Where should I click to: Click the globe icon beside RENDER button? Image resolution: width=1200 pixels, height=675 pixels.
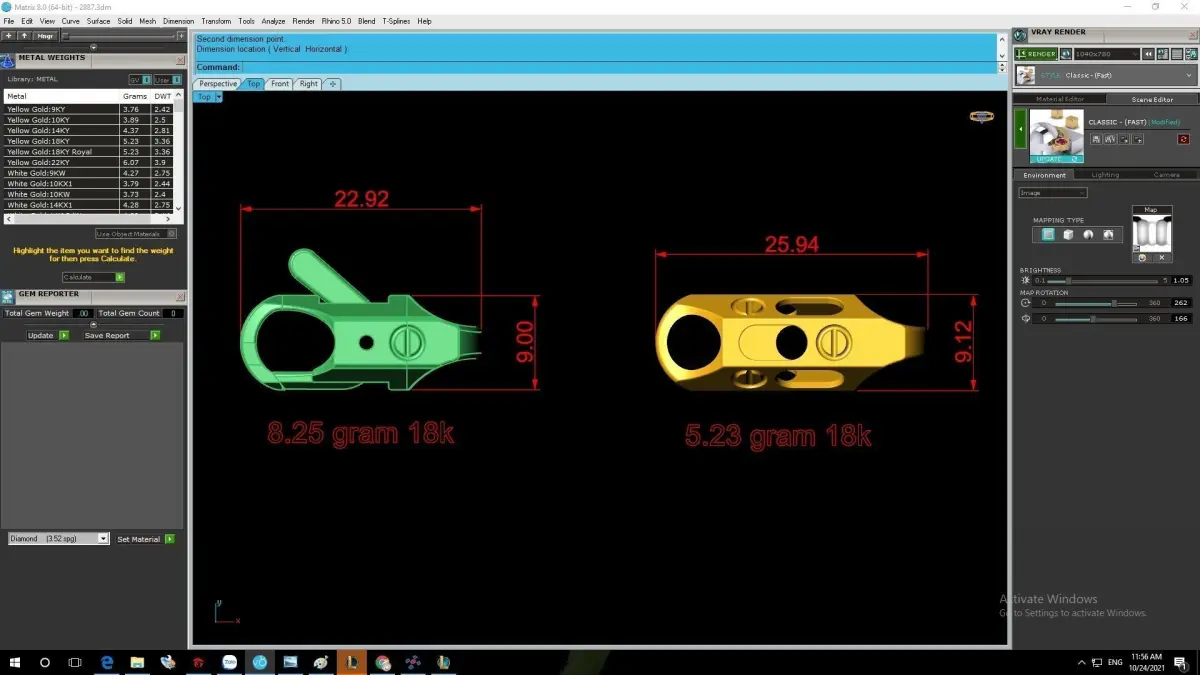(1066, 54)
